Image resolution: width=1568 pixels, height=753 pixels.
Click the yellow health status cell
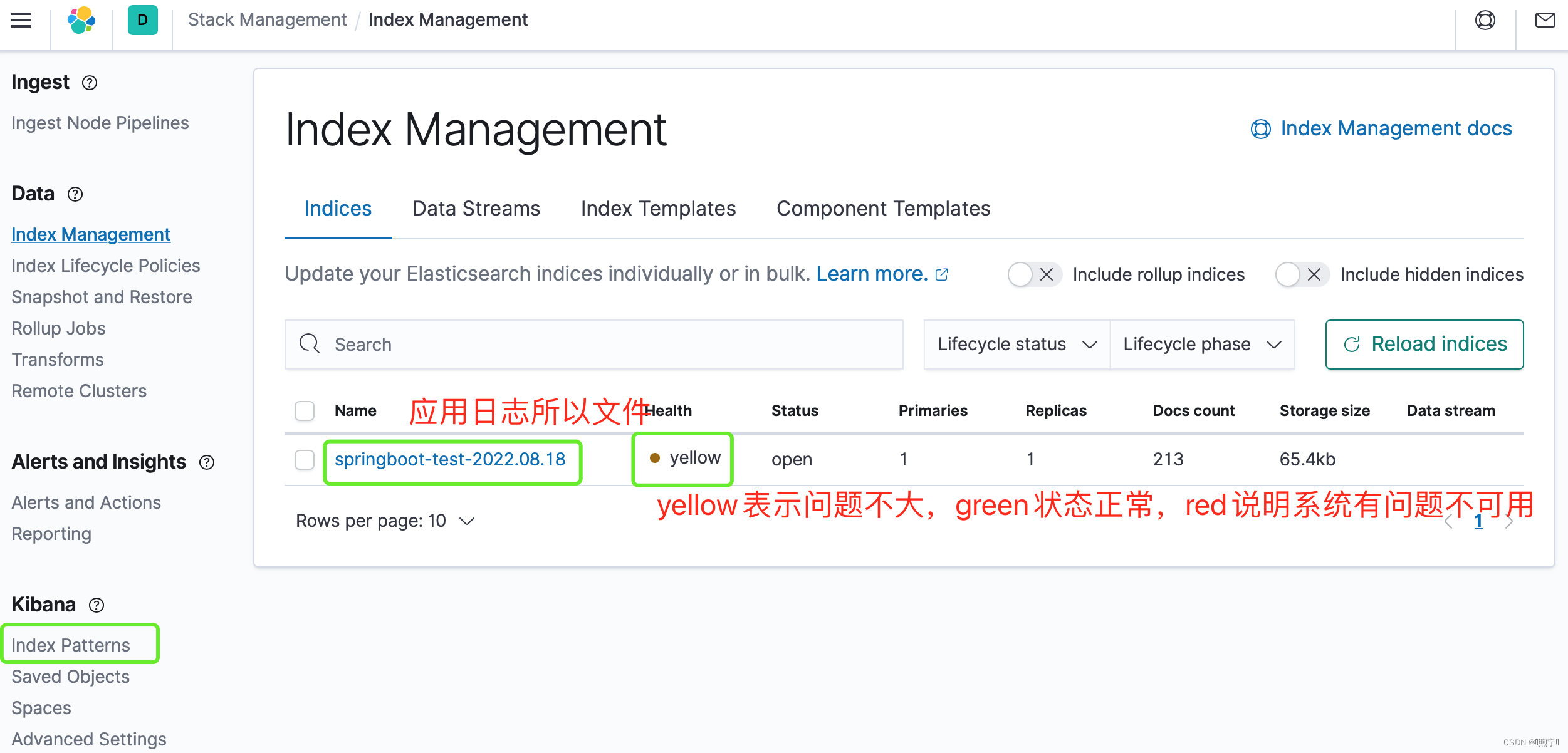[x=685, y=458]
